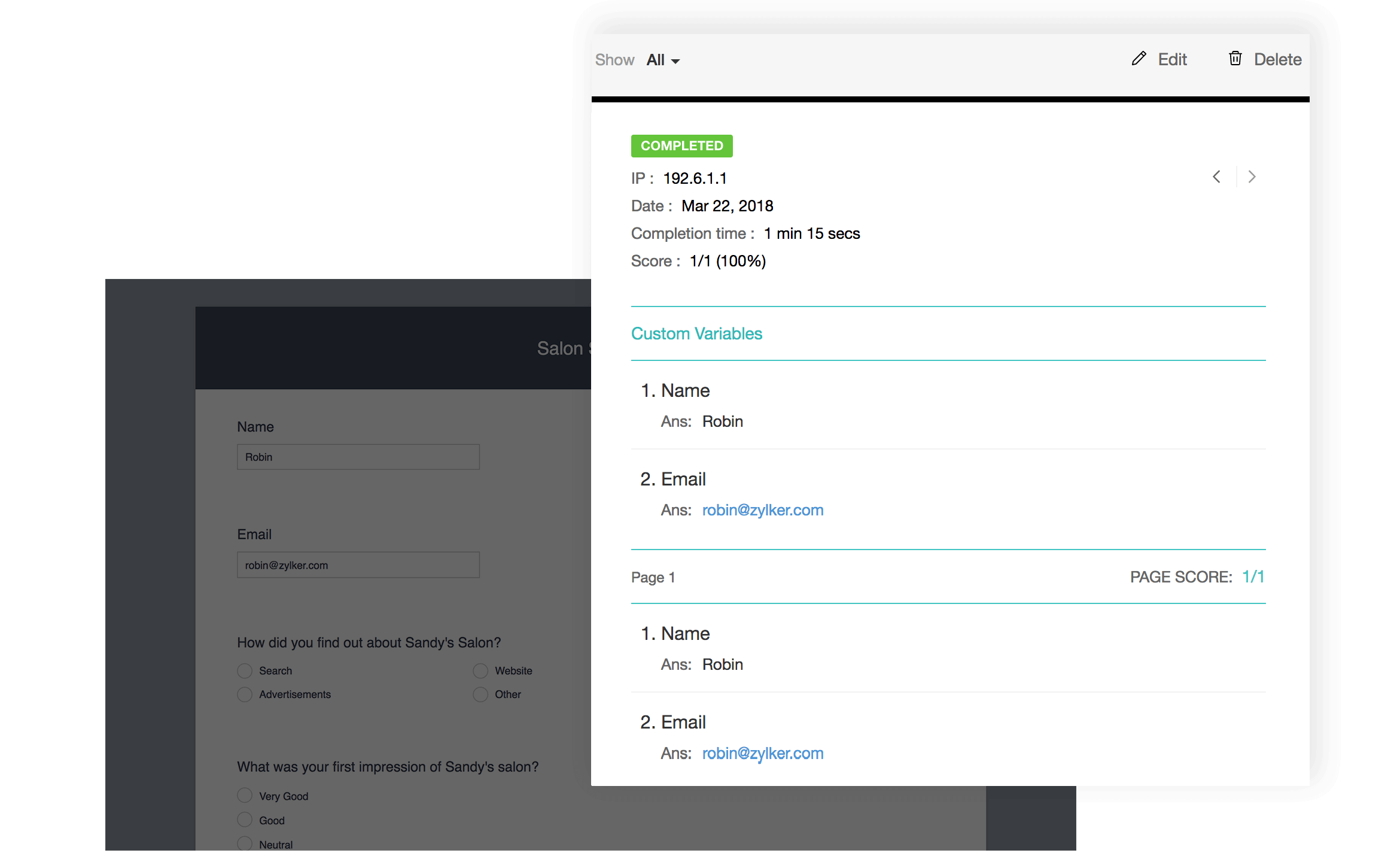1400x868 pixels.
Task: Choose the Other radio option
Action: pos(480,694)
